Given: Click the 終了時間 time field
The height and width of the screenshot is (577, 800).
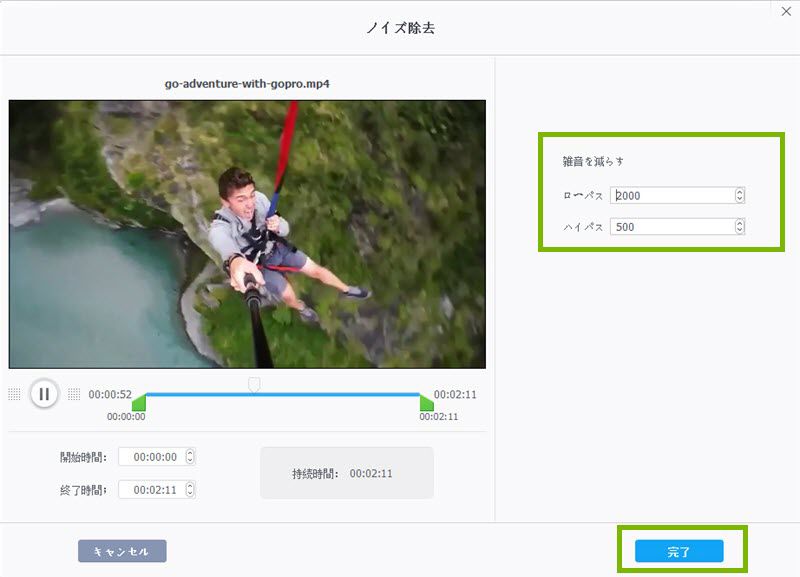Looking at the screenshot, I should 150,490.
